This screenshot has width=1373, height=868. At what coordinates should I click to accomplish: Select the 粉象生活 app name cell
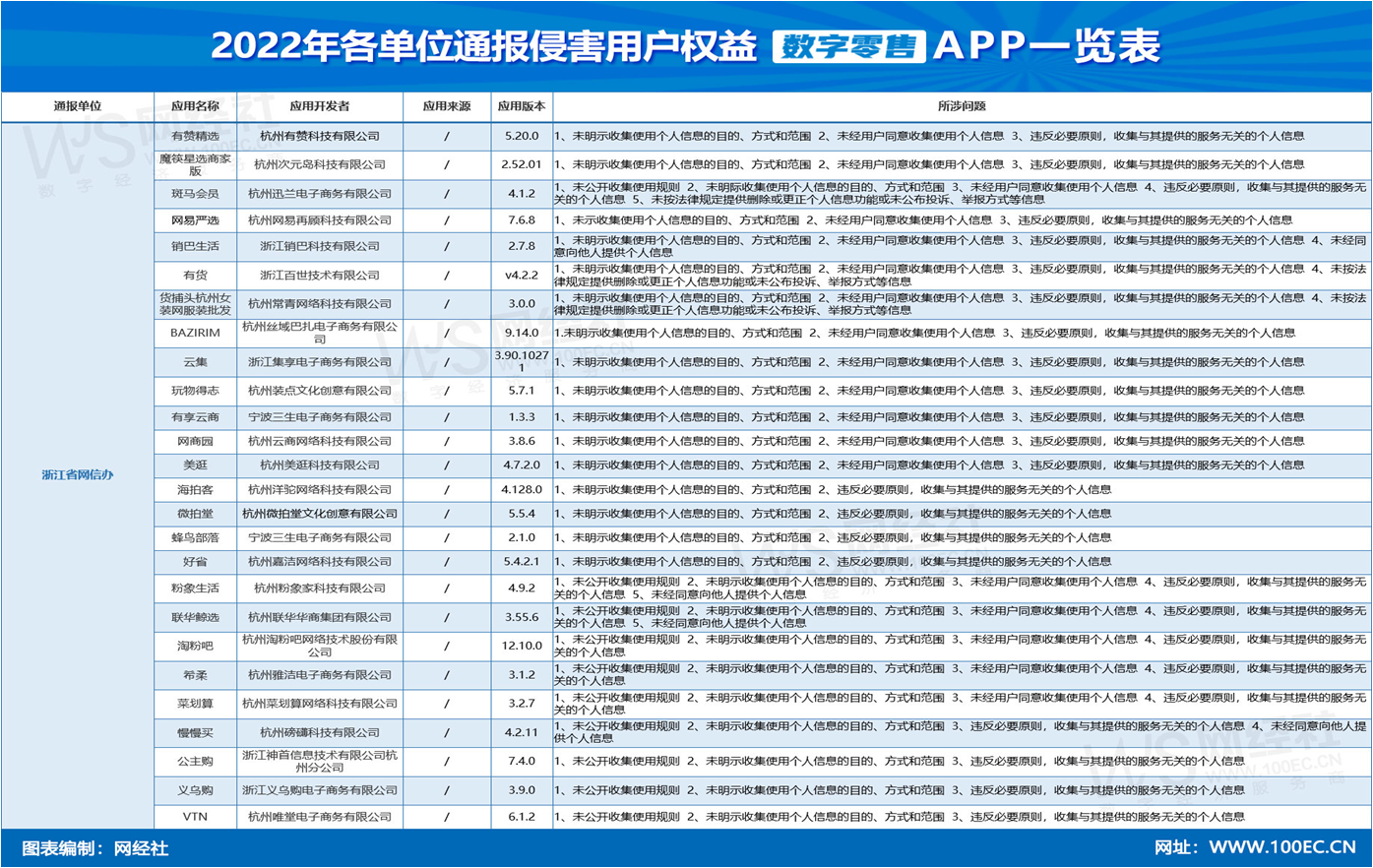pos(195,589)
